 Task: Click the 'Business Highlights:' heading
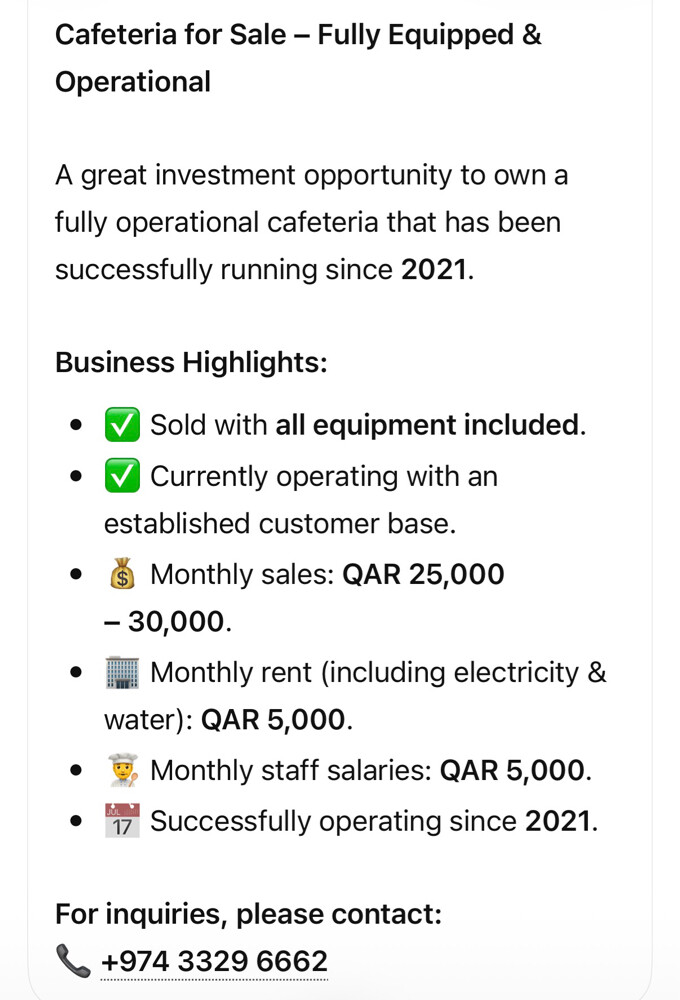coord(191,362)
